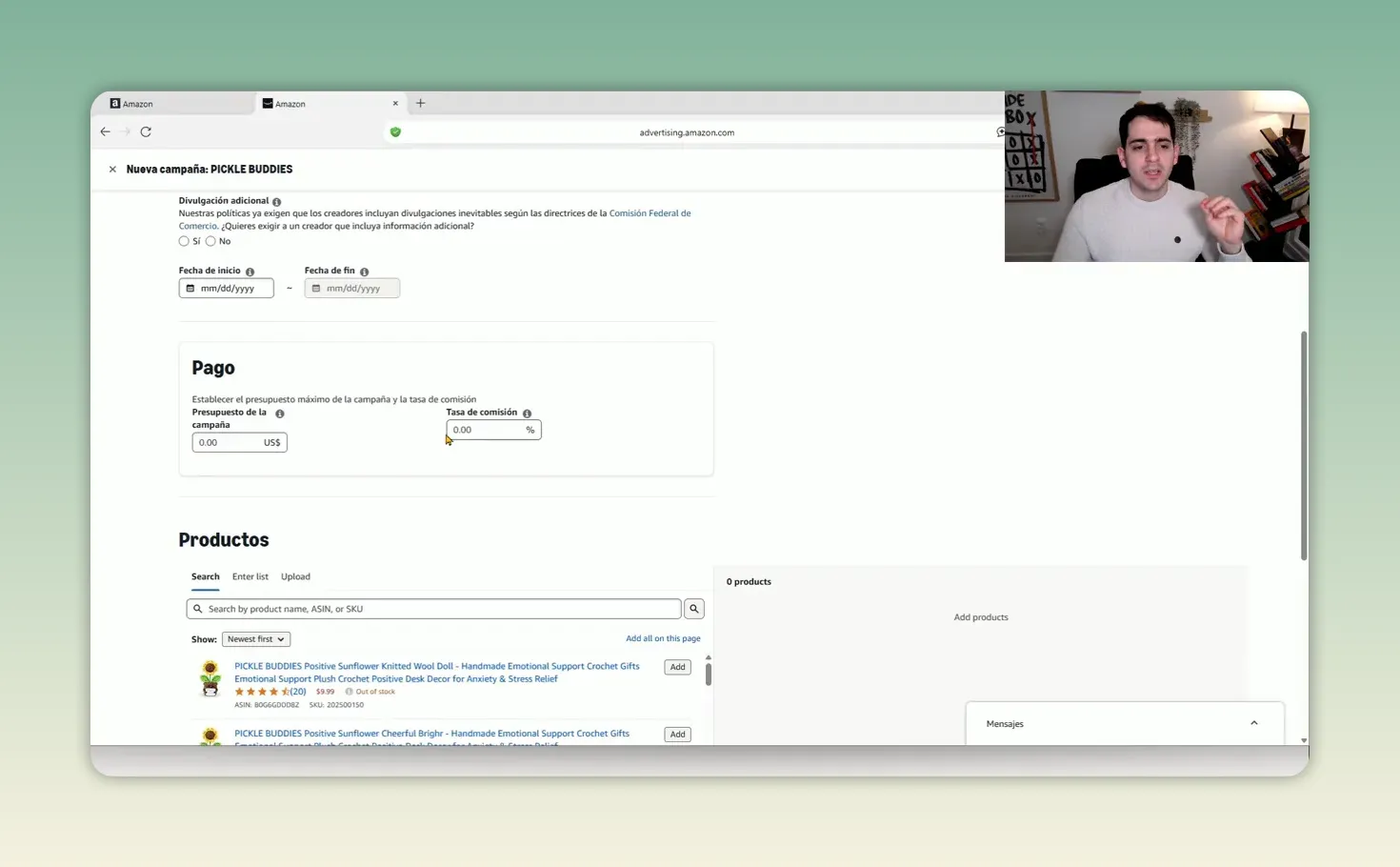Image resolution: width=1400 pixels, height=867 pixels.
Task: Click Add all on this page
Action: [x=663, y=638]
